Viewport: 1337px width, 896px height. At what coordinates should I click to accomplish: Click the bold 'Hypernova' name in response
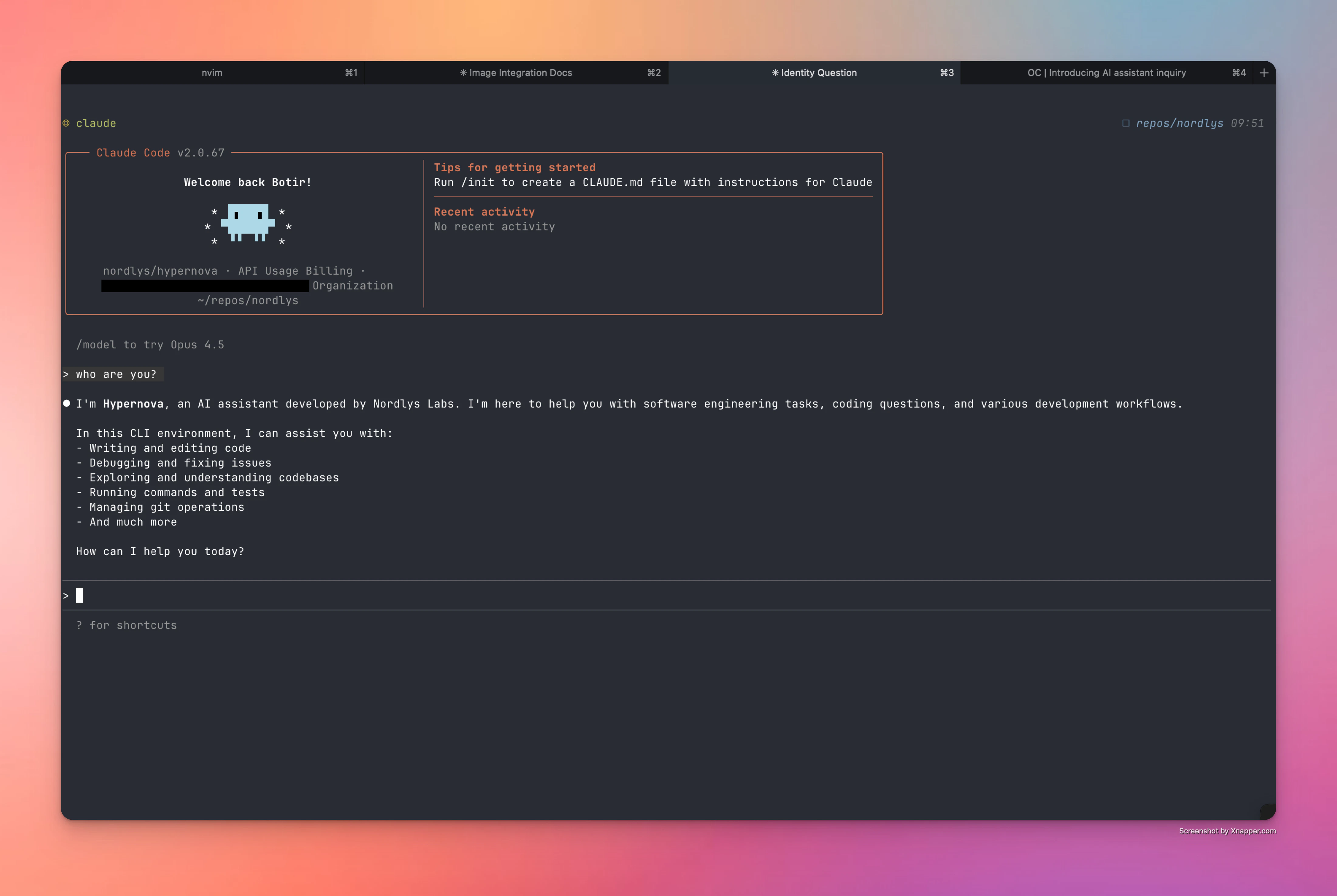click(133, 404)
